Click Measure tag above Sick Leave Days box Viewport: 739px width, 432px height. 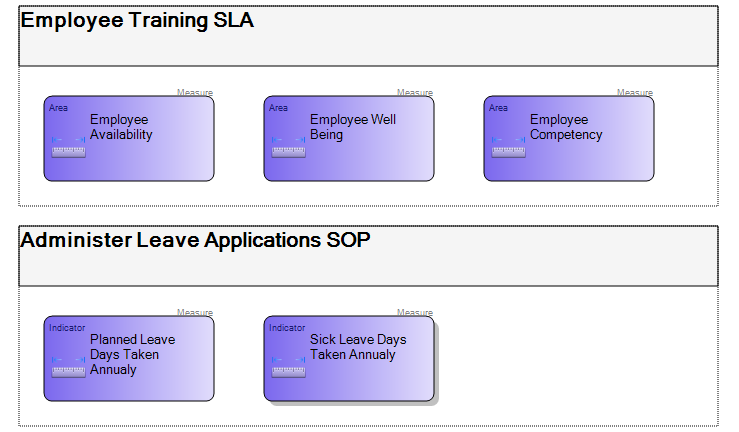415,312
